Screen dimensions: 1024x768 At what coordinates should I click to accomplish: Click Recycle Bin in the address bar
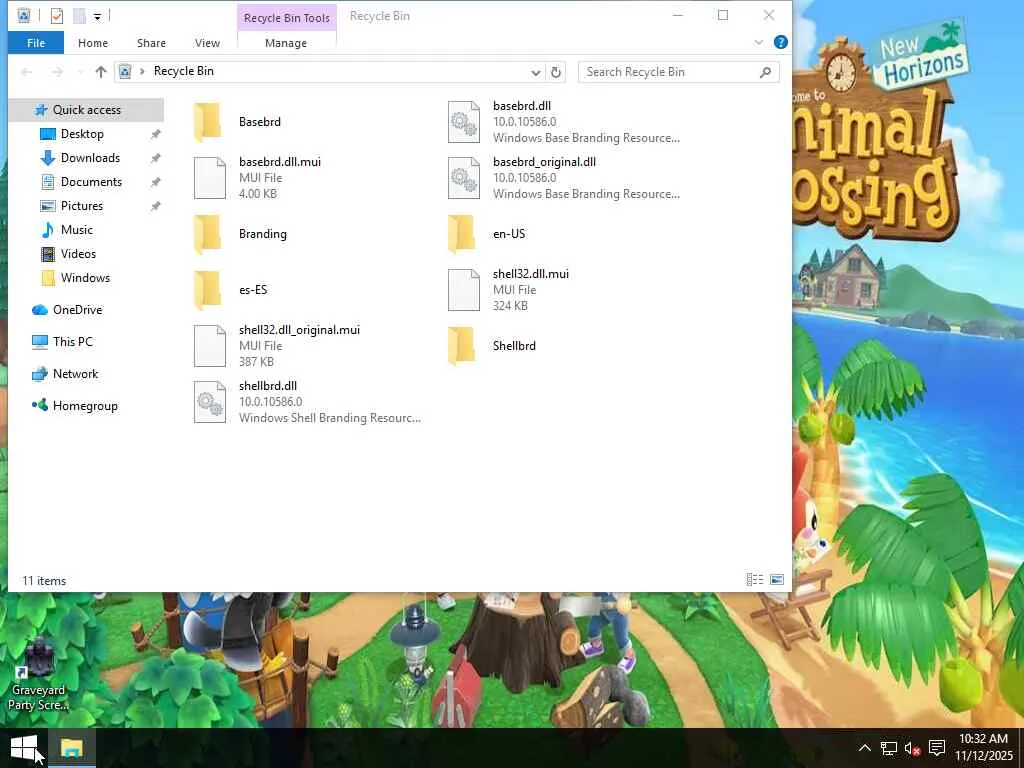184,71
